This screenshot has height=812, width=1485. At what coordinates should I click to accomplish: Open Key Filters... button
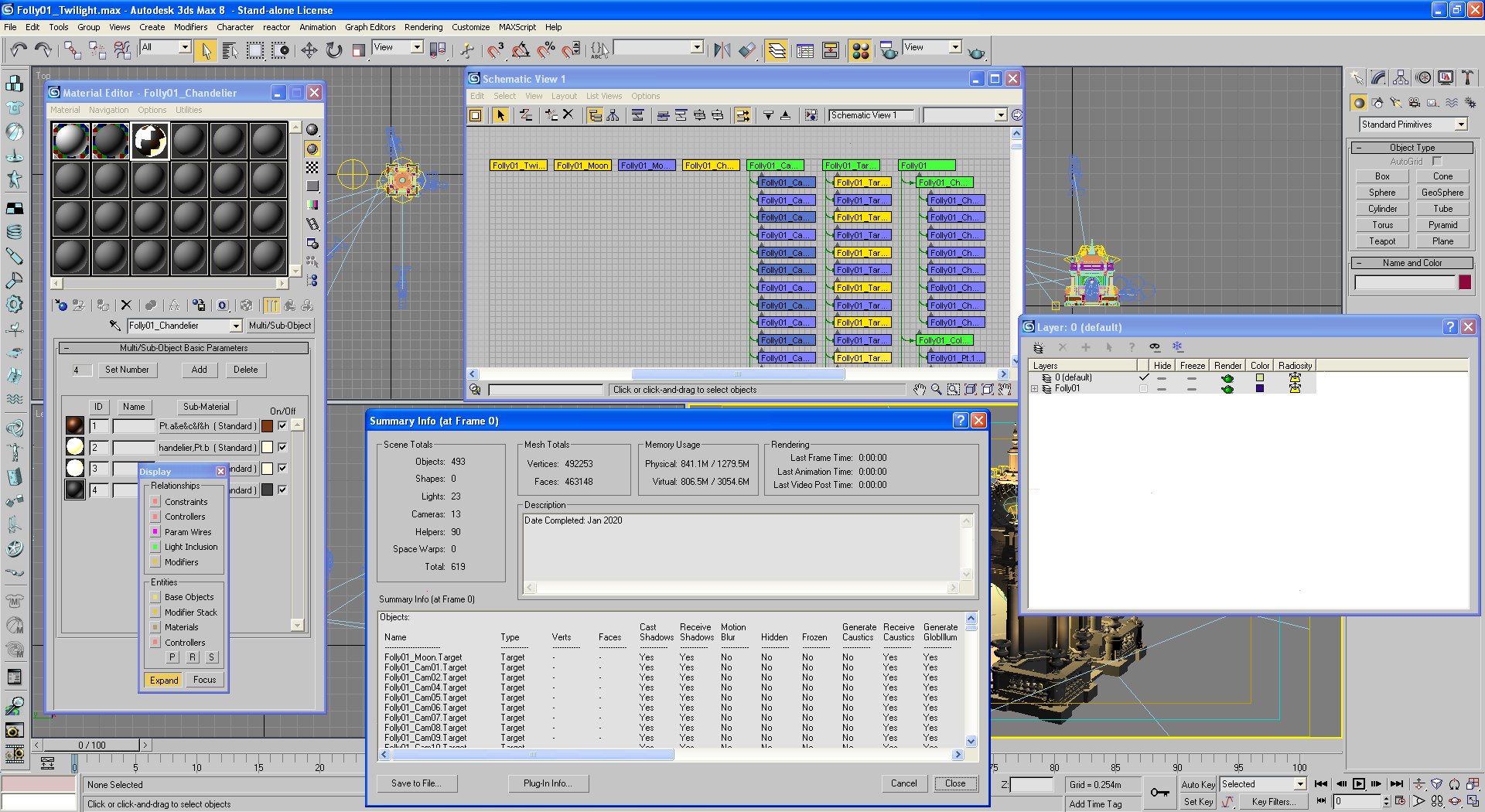(1273, 802)
